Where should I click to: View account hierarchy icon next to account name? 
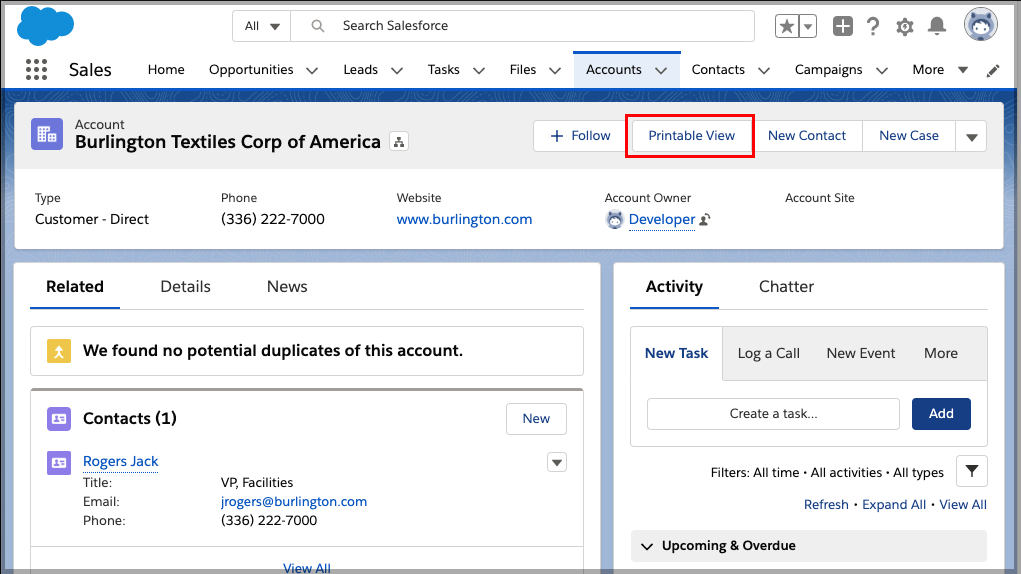[399, 141]
